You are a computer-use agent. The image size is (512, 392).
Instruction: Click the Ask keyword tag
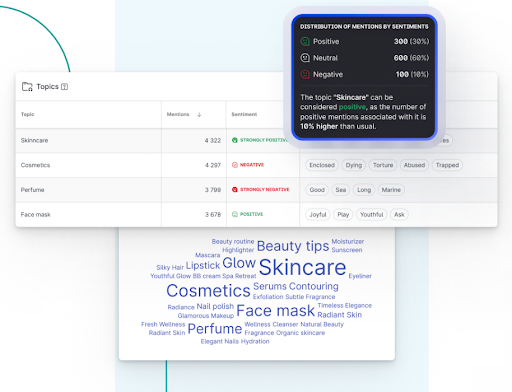tap(399, 214)
